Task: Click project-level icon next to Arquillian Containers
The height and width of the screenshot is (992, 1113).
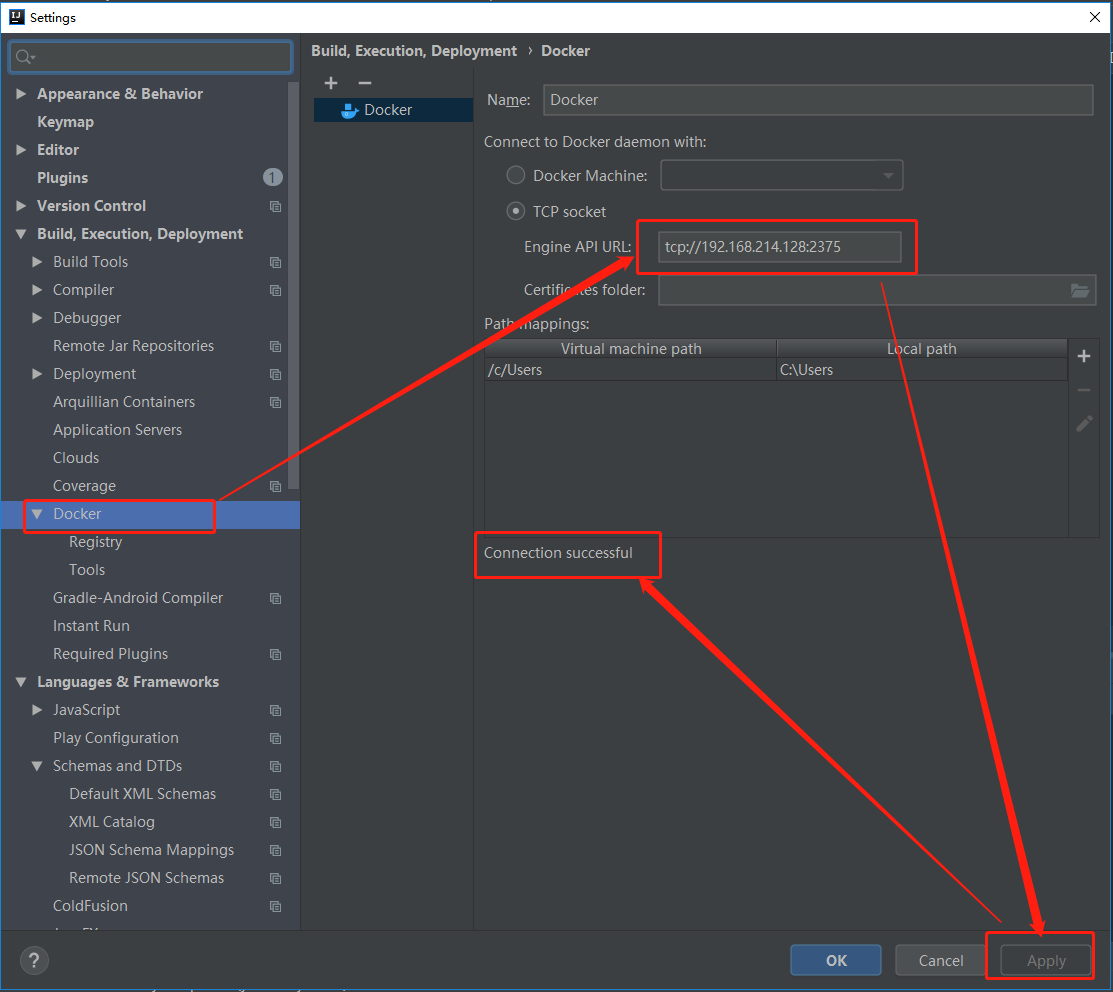Action: (x=275, y=402)
